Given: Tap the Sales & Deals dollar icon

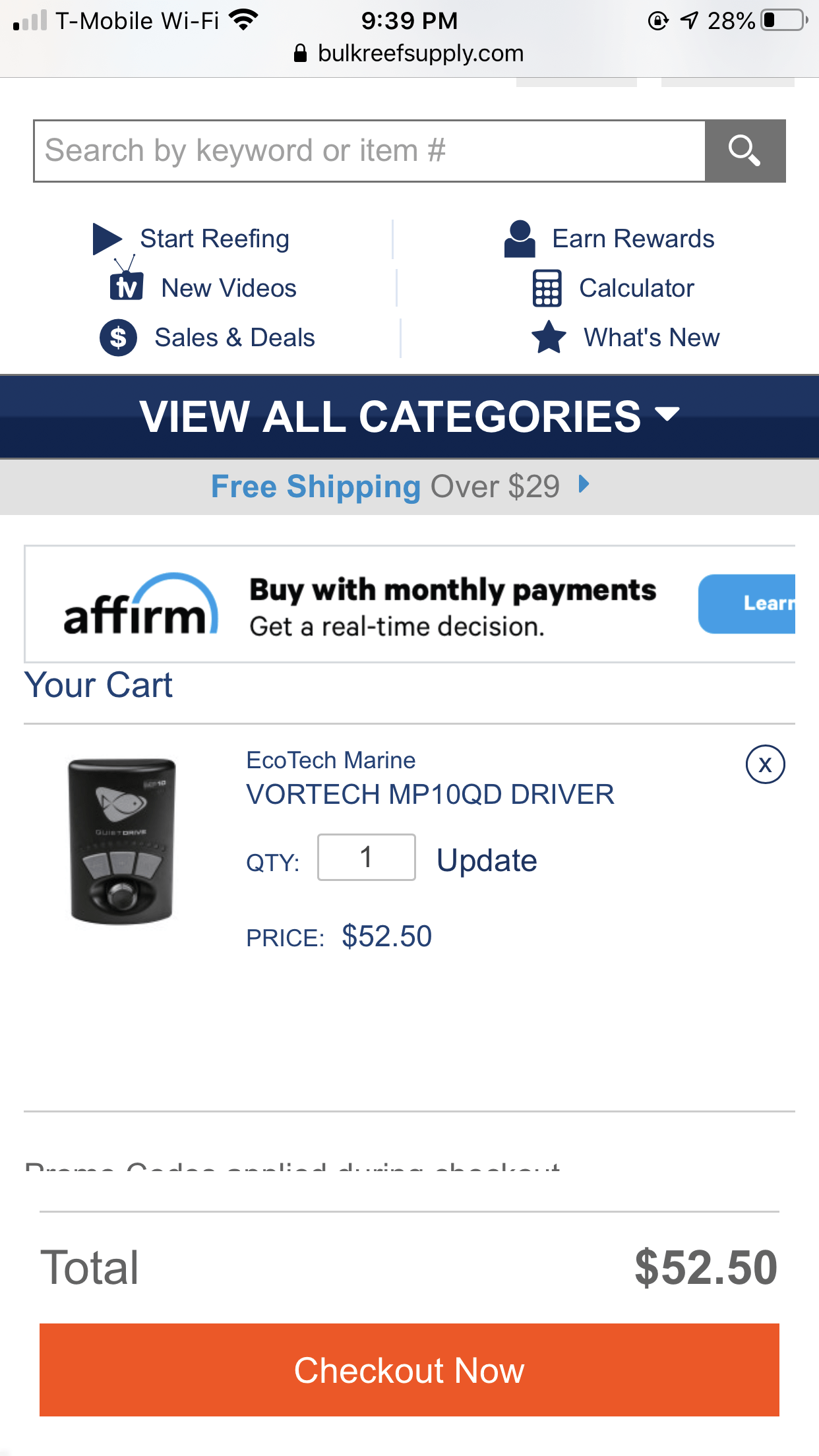Looking at the screenshot, I should [119, 338].
